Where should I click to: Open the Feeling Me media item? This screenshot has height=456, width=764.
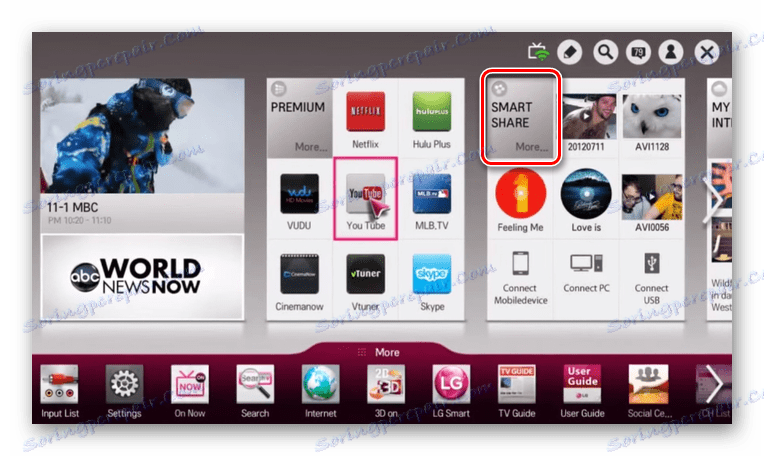tap(520, 193)
